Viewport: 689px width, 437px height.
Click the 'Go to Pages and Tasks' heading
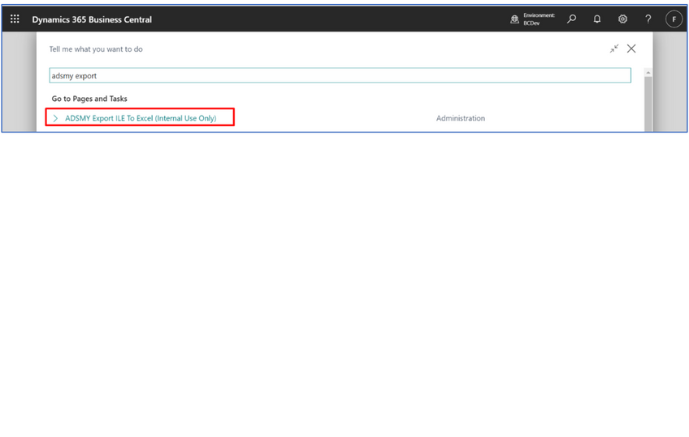pyautogui.click(x=89, y=99)
